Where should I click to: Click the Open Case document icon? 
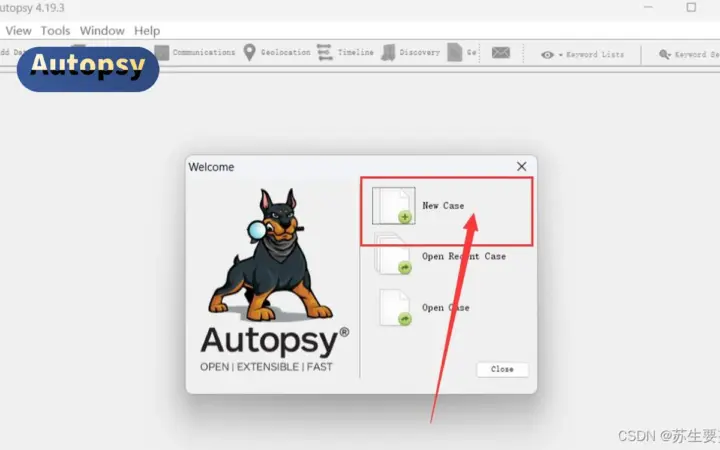tap(395, 307)
